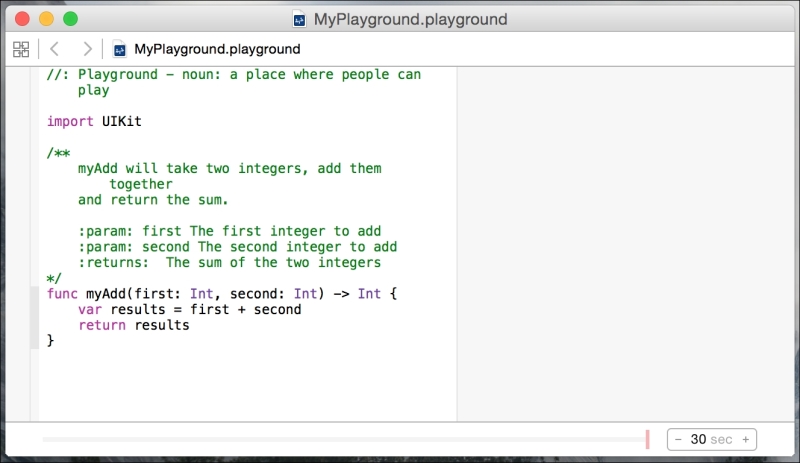
Task: Increase timeline duration with plus button
Action: point(745,439)
